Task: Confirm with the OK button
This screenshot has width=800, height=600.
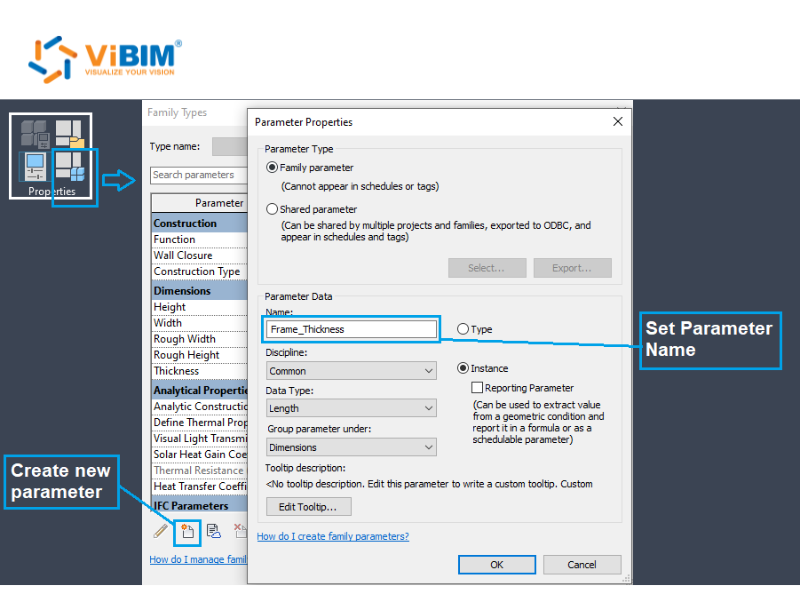Action: click(496, 564)
